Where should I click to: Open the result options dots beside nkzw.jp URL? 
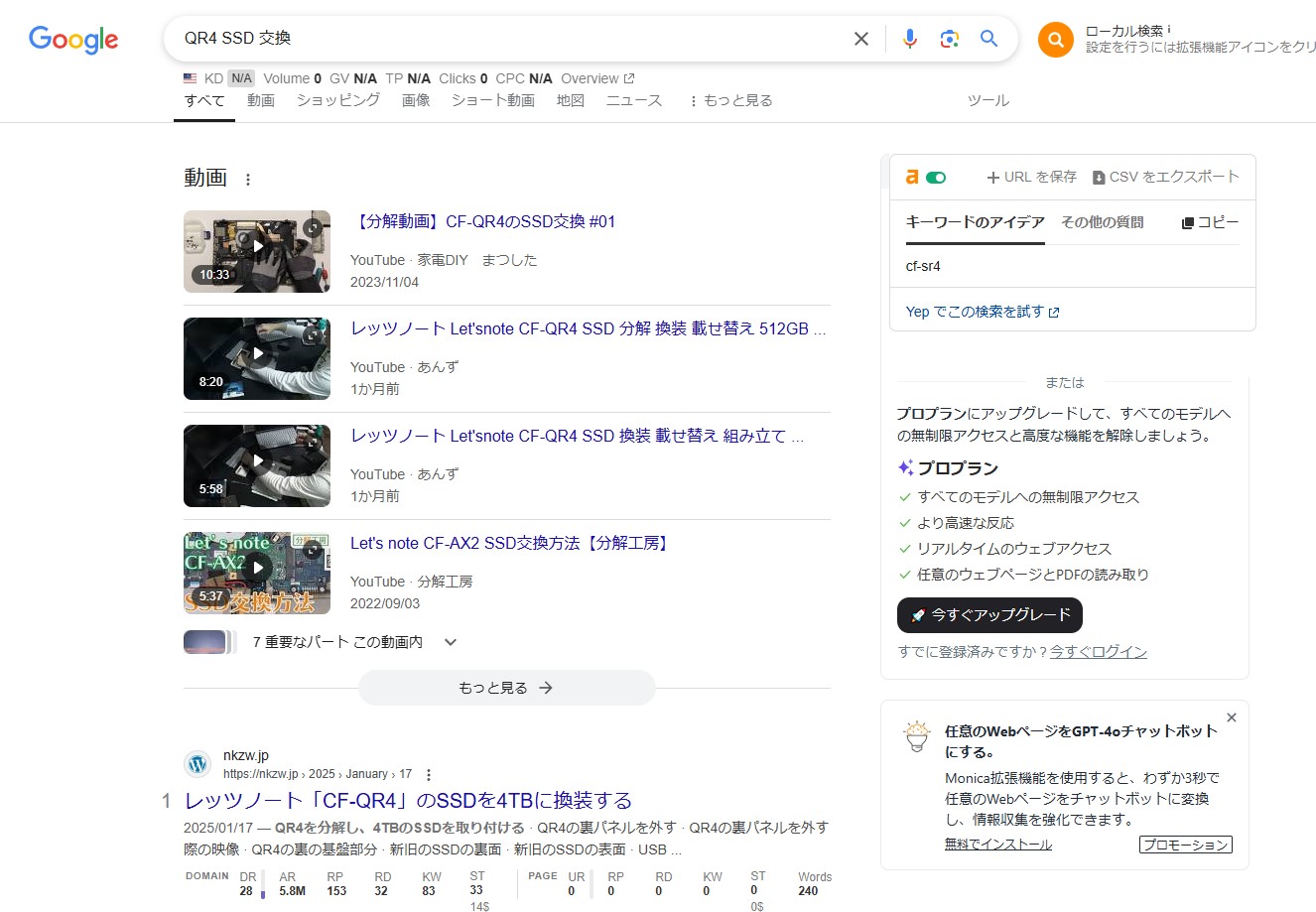pos(429,775)
